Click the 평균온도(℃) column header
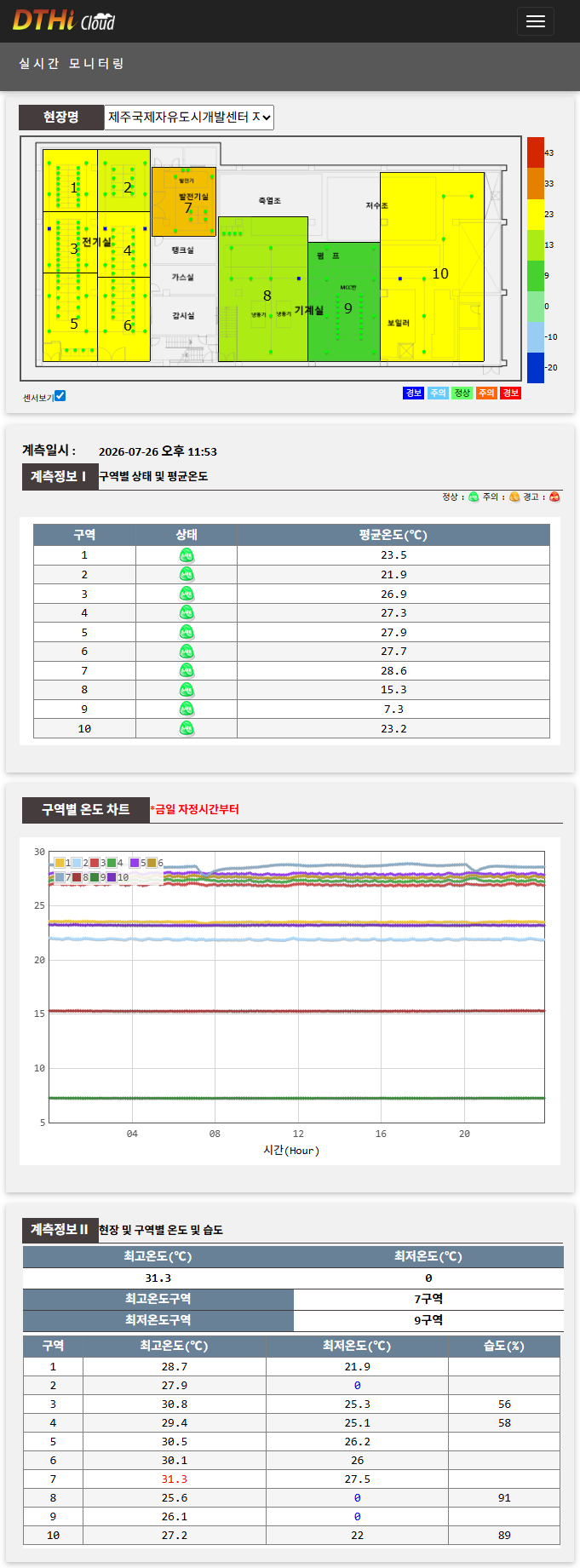The width and height of the screenshot is (580, 1568). pos(393,535)
